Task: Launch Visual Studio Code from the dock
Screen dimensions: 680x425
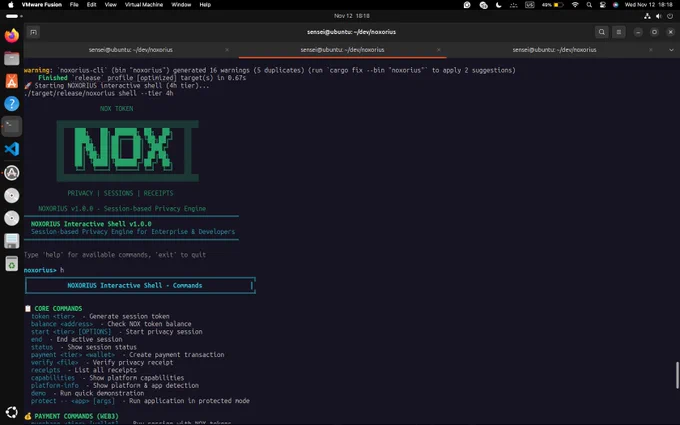Action: 12,149
